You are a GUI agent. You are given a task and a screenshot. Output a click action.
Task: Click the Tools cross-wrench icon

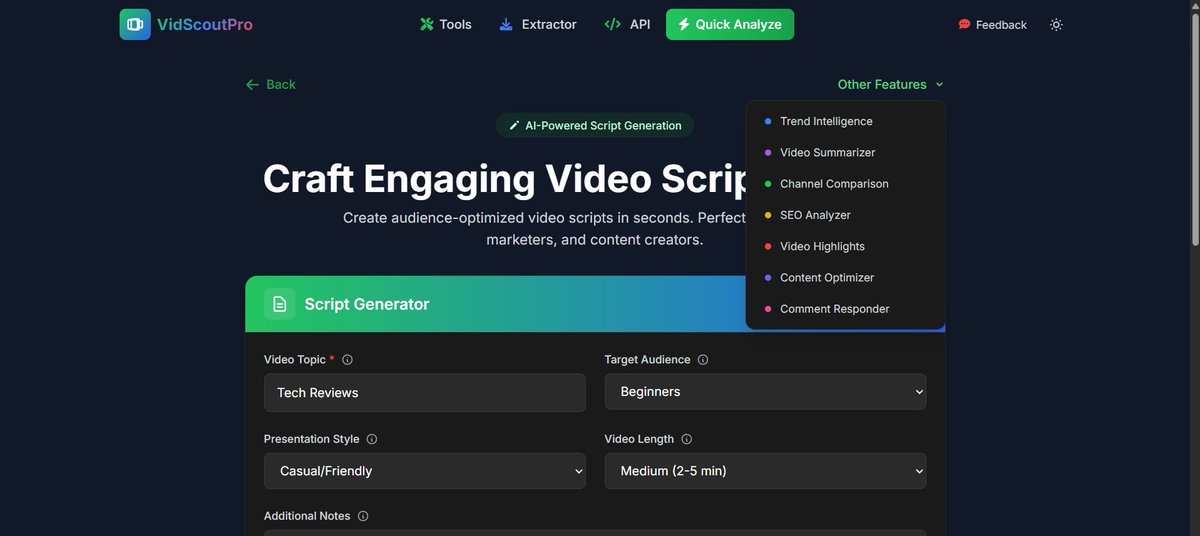click(427, 24)
